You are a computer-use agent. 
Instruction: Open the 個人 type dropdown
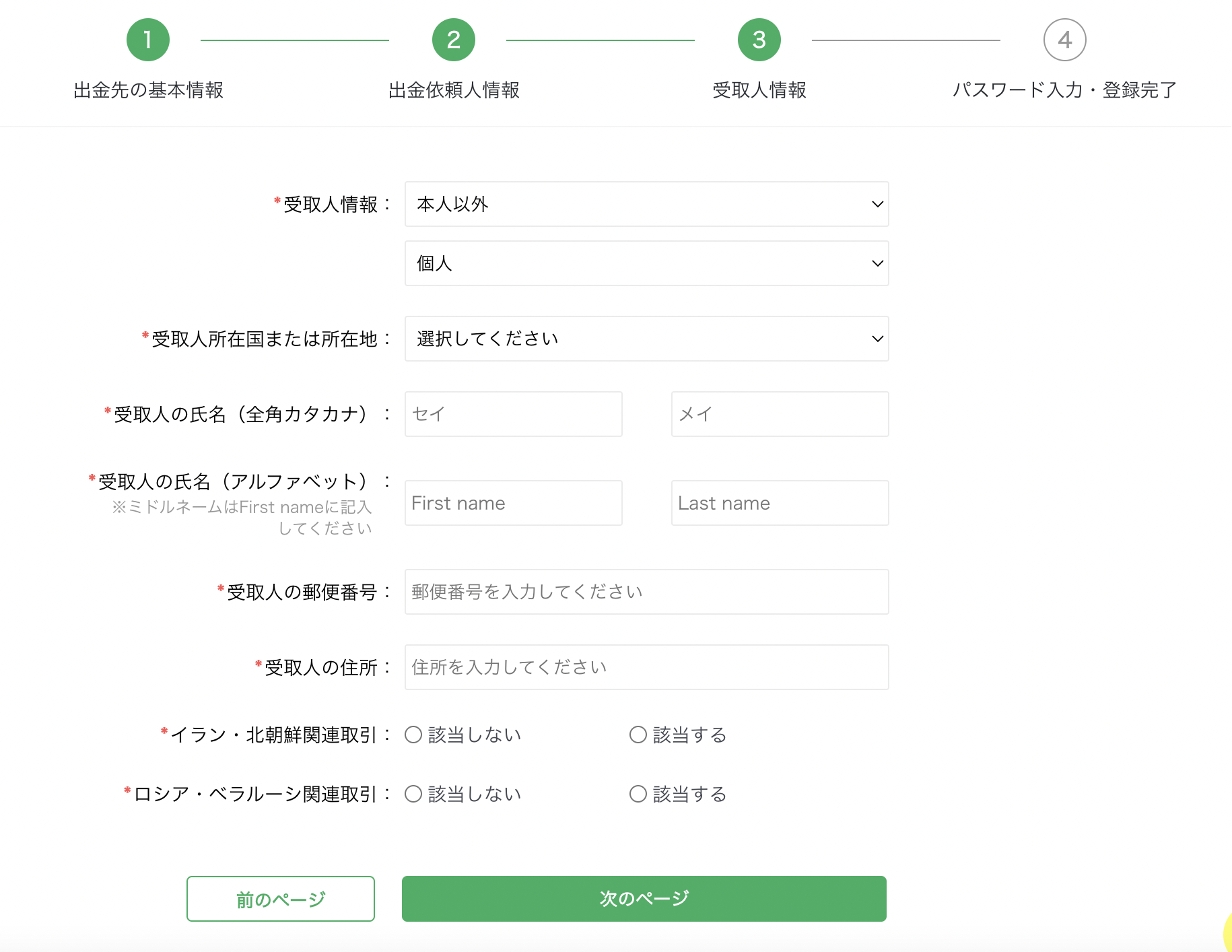[x=646, y=263]
